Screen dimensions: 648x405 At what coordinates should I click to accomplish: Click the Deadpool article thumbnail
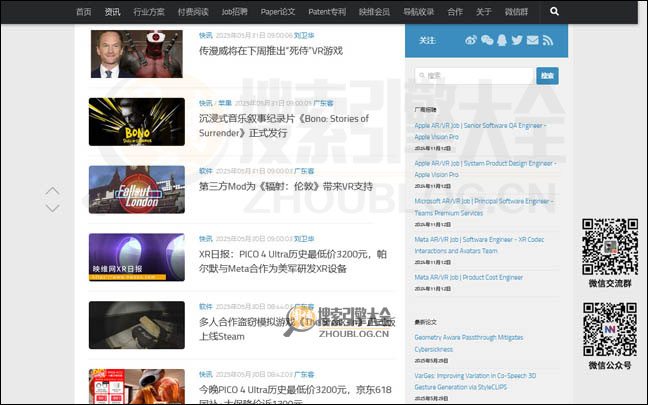137,54
